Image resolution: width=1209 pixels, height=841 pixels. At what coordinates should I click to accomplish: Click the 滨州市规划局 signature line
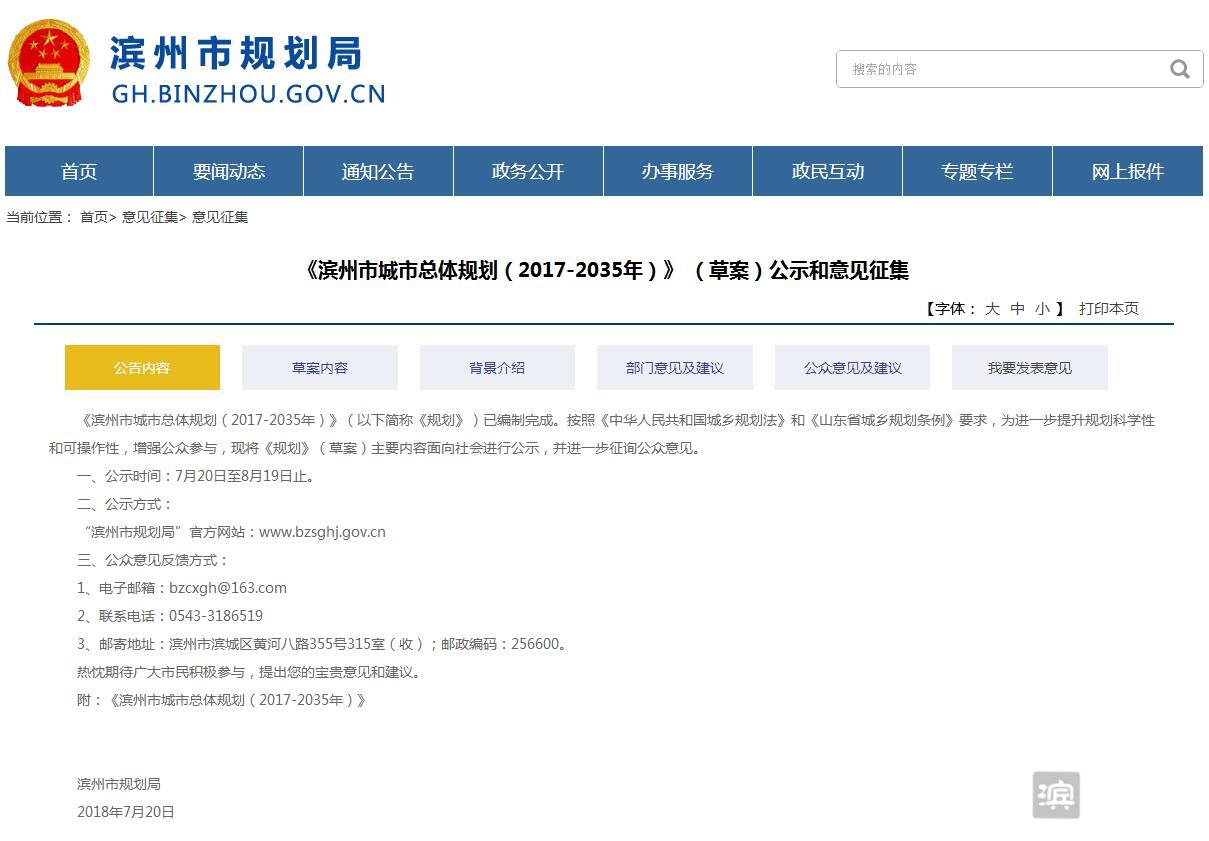(119, 784)
